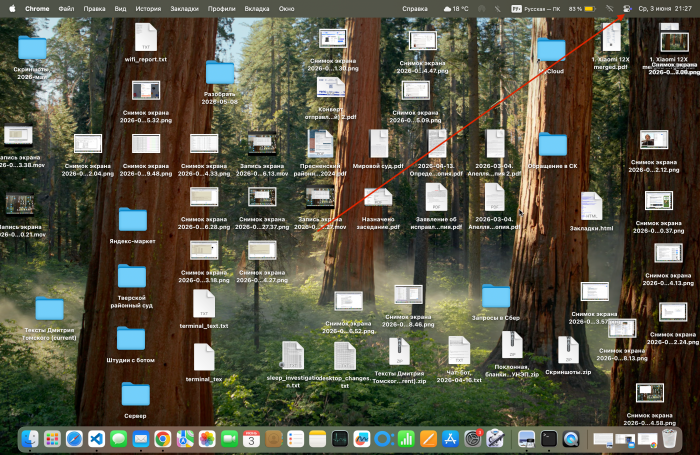Select the Заявление об исправл pdf file

pyautogui.click(x=436, y=206)
